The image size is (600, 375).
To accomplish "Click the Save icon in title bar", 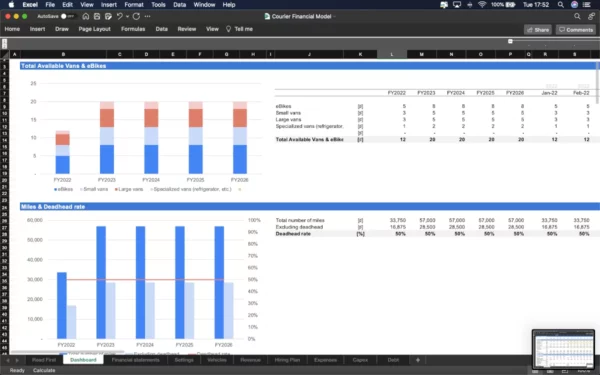I will click(97, 16).
